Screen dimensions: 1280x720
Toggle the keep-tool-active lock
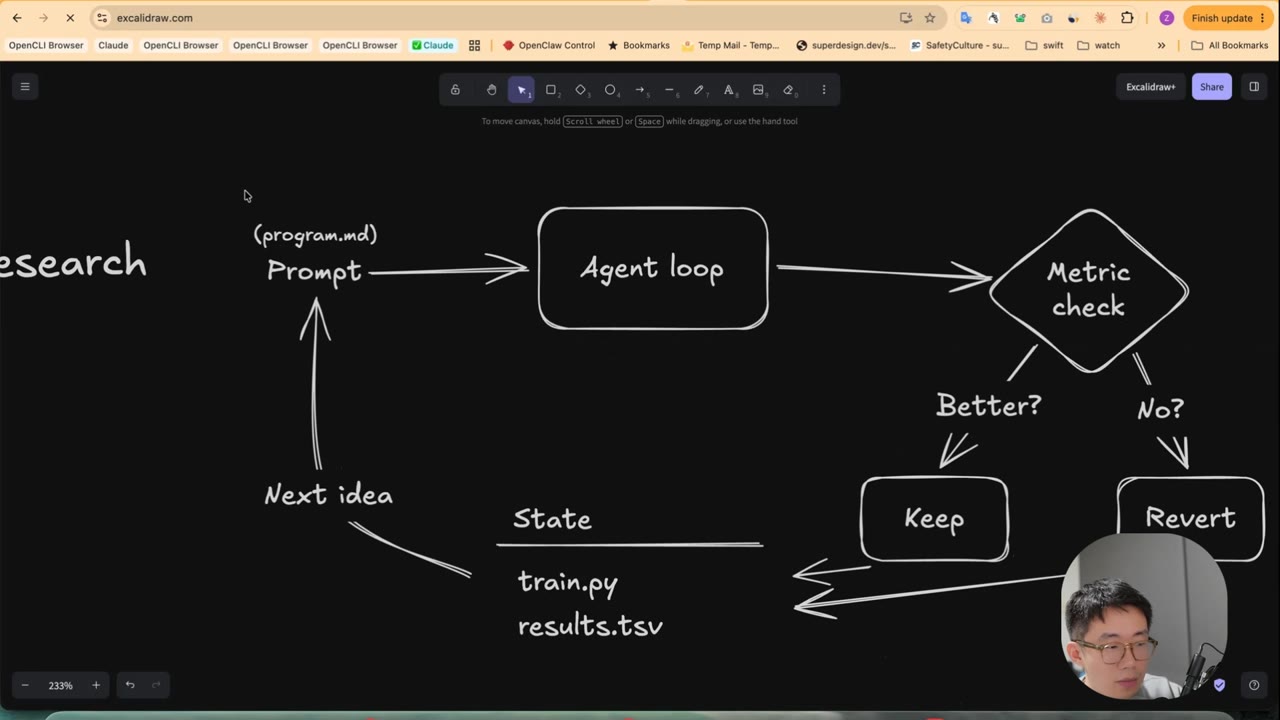(x=455, y=90)
